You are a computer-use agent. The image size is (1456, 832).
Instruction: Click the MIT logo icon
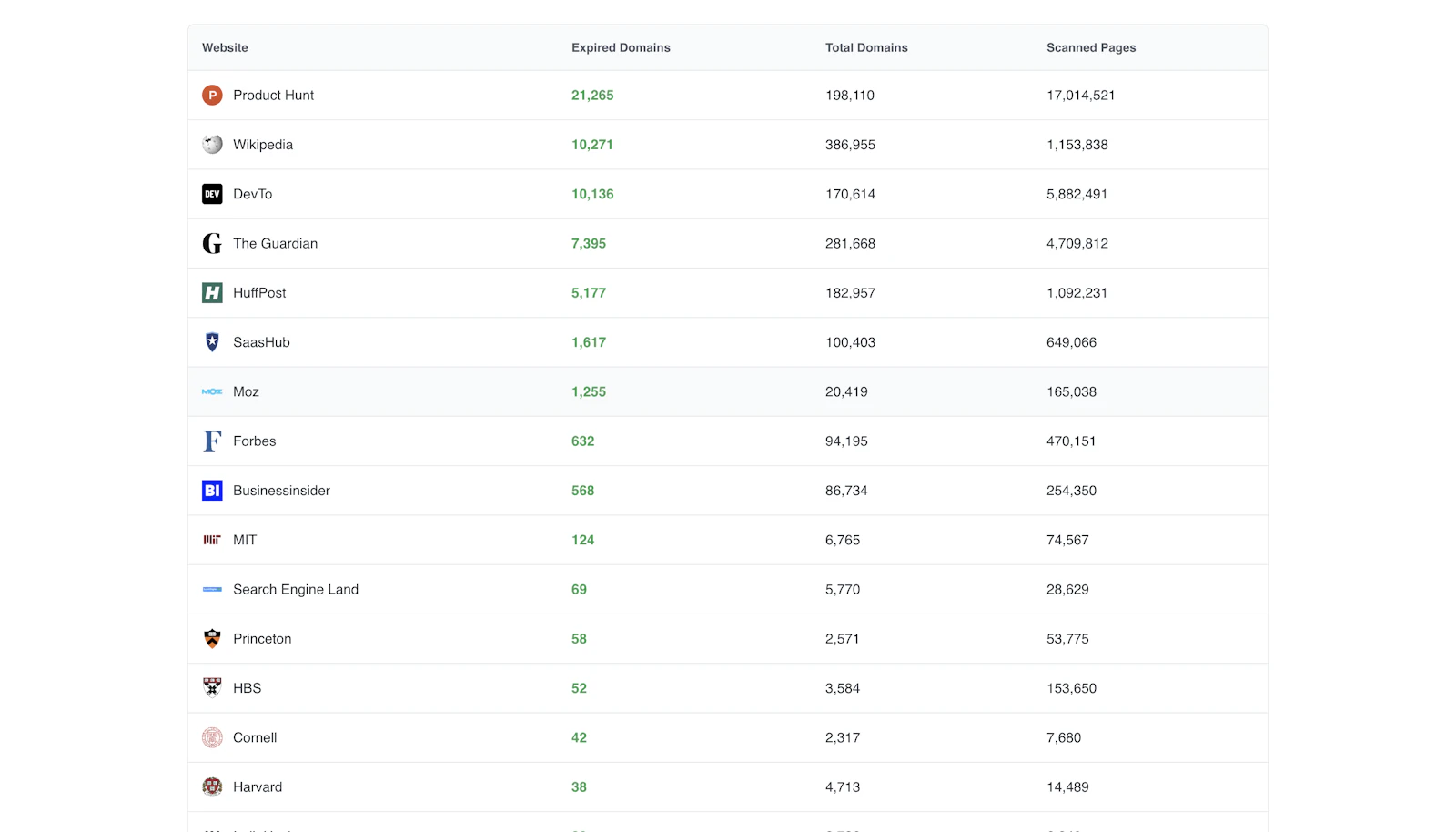(x=212, y=540)
